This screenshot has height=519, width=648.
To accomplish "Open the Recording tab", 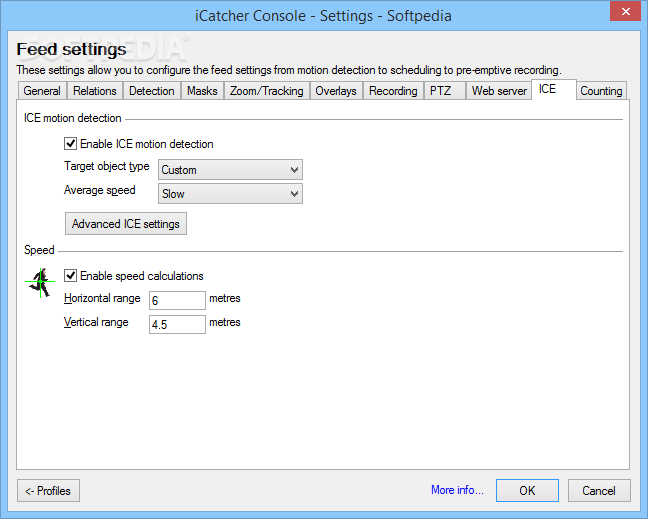I will point(393,91).
